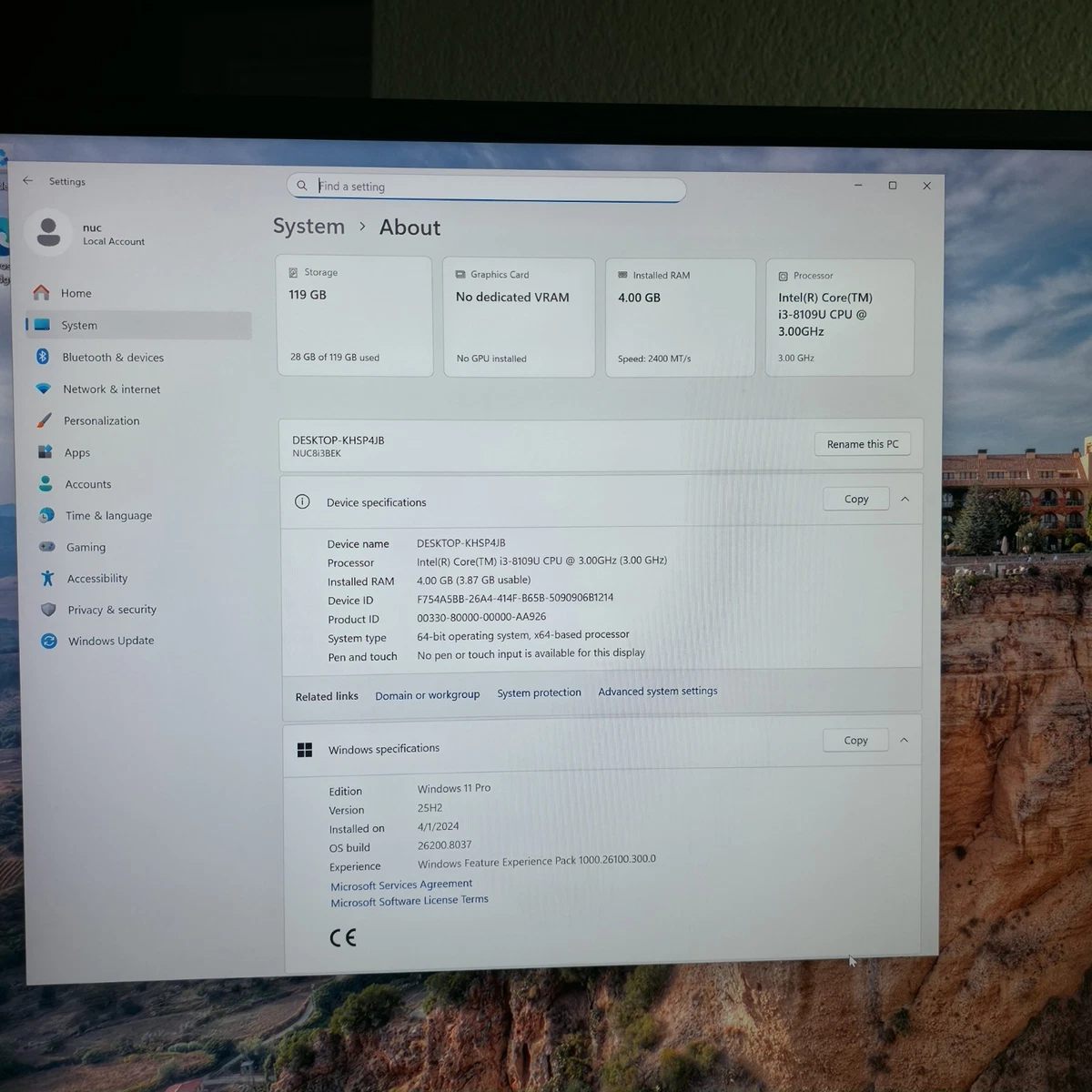Click the Installed RAM card icon
Screen dimensions: 1092x1092
pyautogui.click(x=622, y=275)
